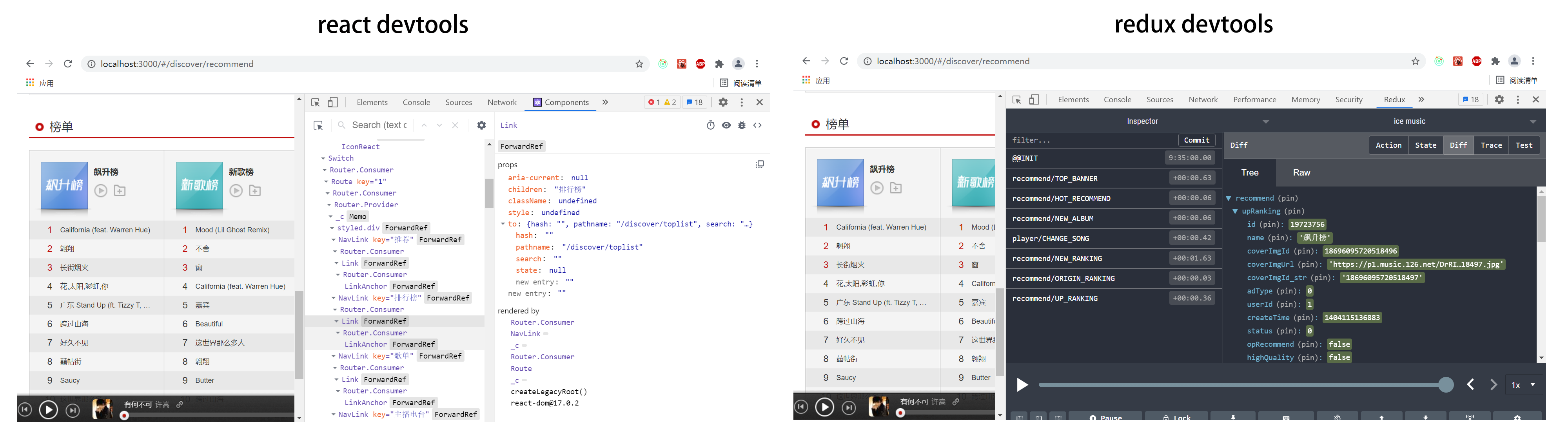Viewport: 1568px width, 431px height.
Task: Click the bug log-to-console icon
Action: click(x=741, y=125)
